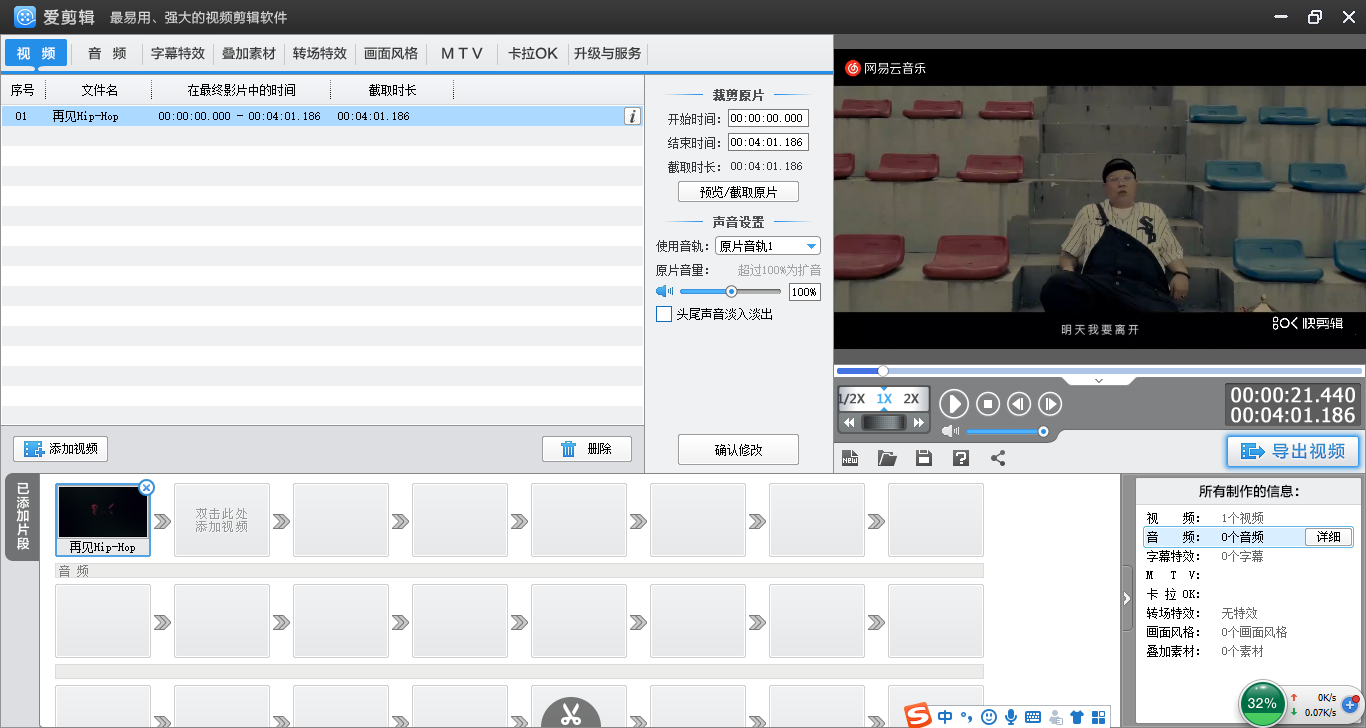The image size is (1366, 728).
Task: Open the 升级与服务 tab
Action: (607, 53)
